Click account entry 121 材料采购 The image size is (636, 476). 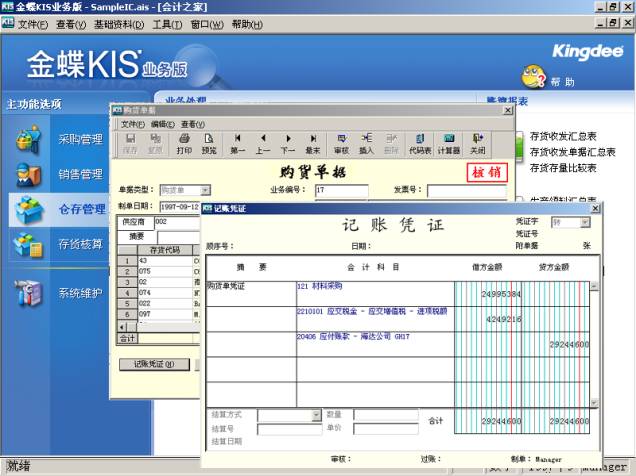[x=320, y=286]
